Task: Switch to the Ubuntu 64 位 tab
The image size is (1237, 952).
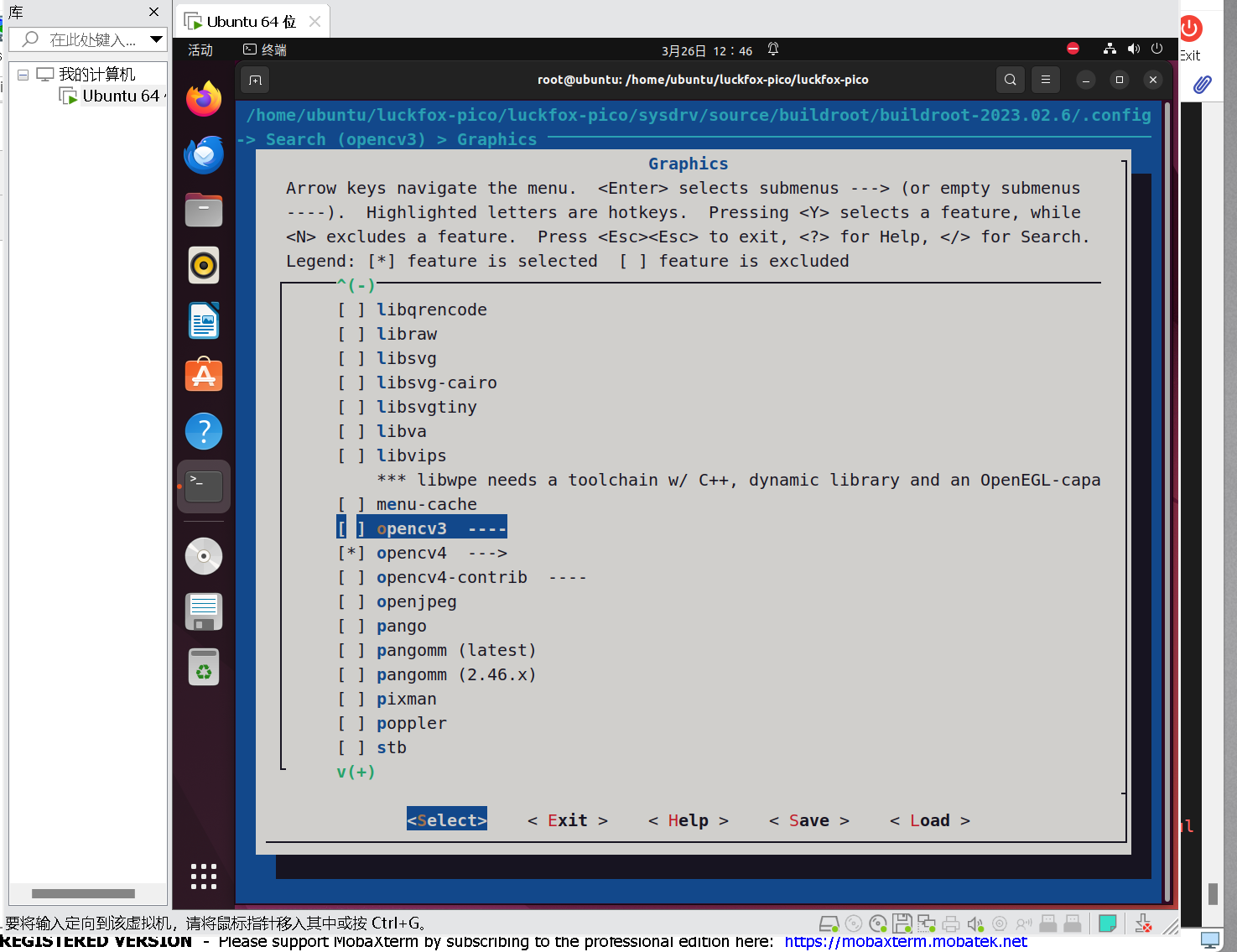Action: click(x=251, y=22)
